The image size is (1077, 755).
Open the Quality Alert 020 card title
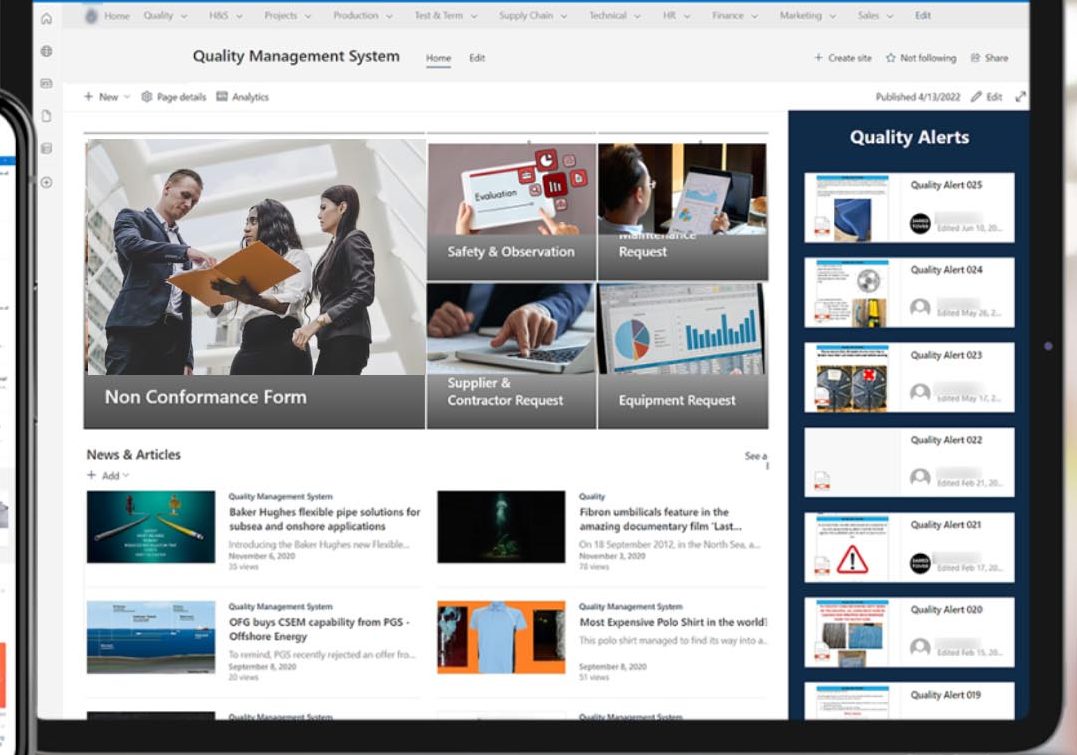coord(946,610)
